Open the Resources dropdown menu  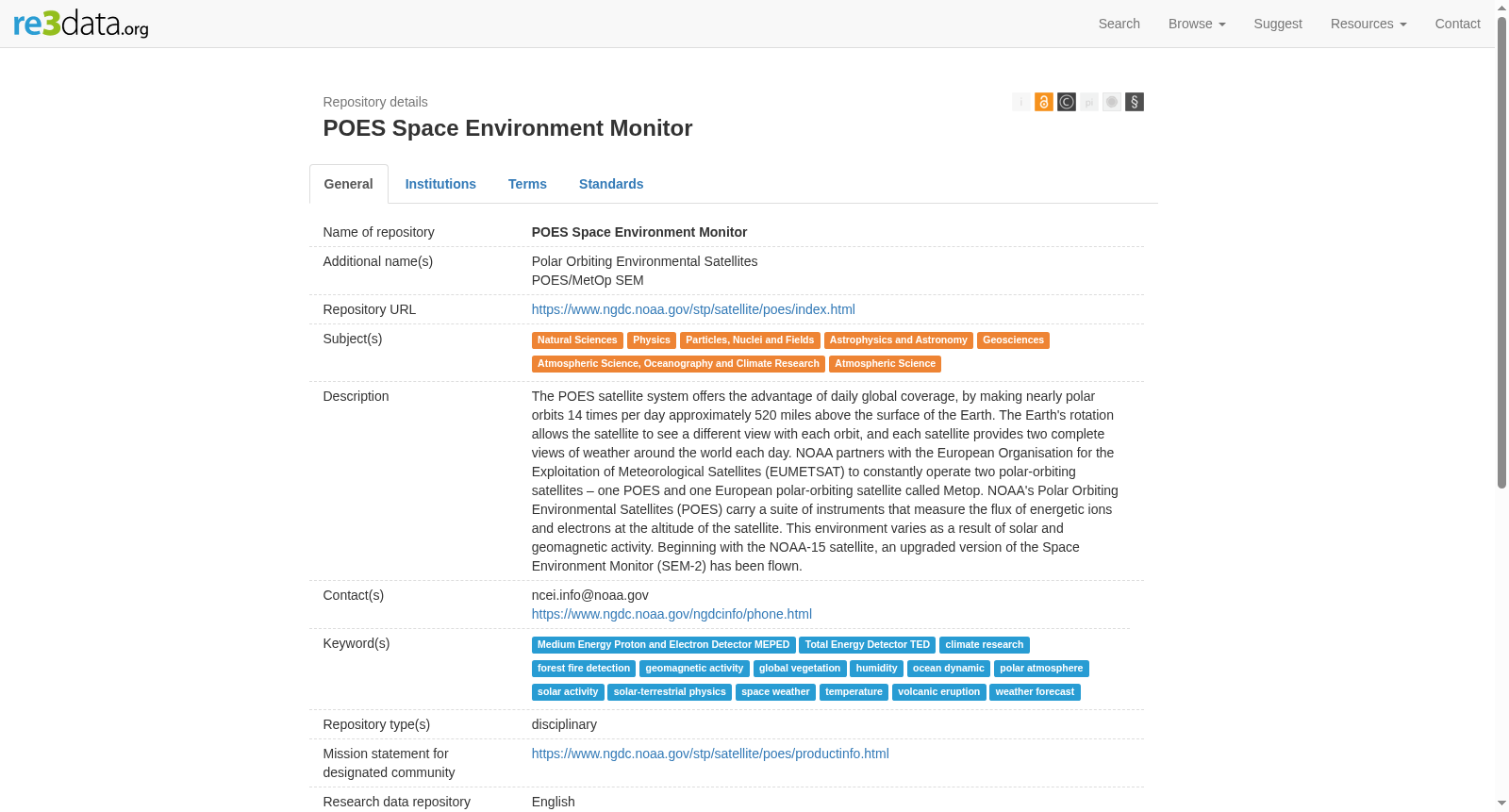point(1368,24)
